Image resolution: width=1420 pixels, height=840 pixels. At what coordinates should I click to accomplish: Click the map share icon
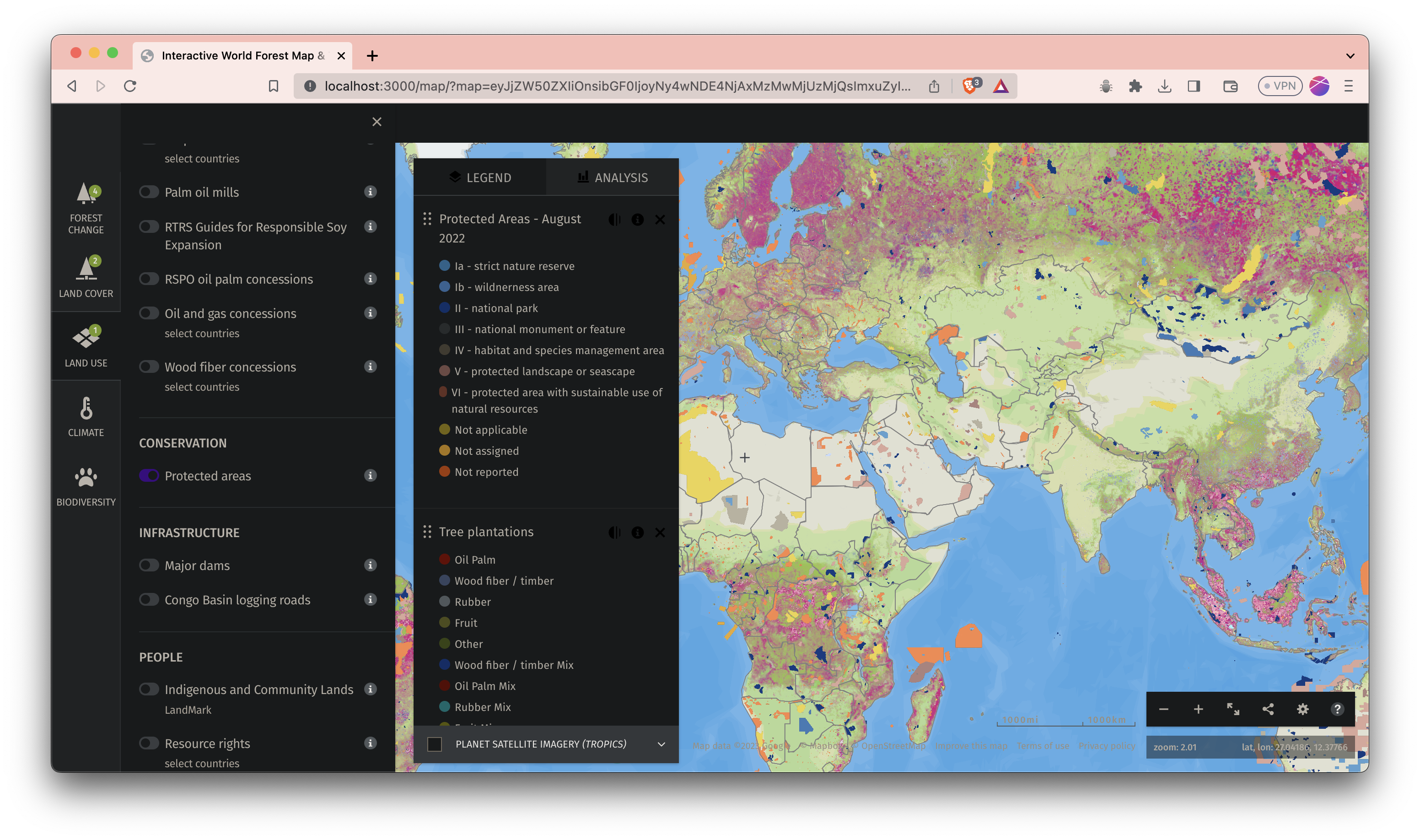point(1268,709)
